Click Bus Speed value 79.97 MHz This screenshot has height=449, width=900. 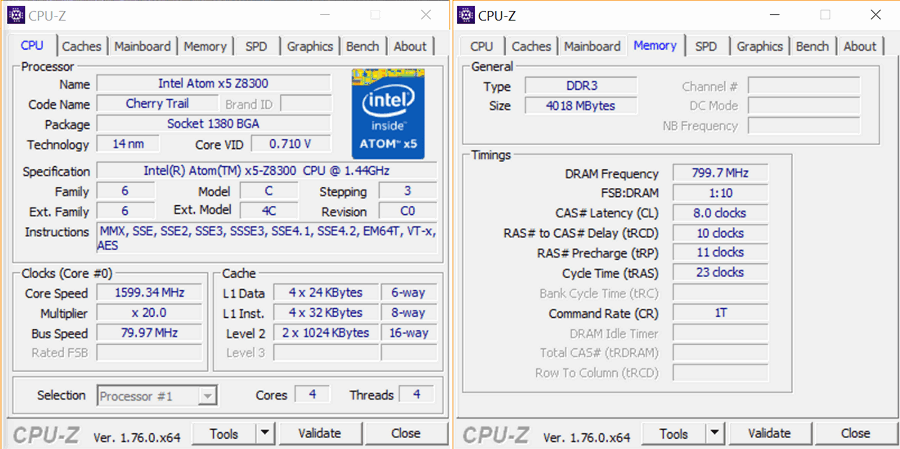(149, 333)
